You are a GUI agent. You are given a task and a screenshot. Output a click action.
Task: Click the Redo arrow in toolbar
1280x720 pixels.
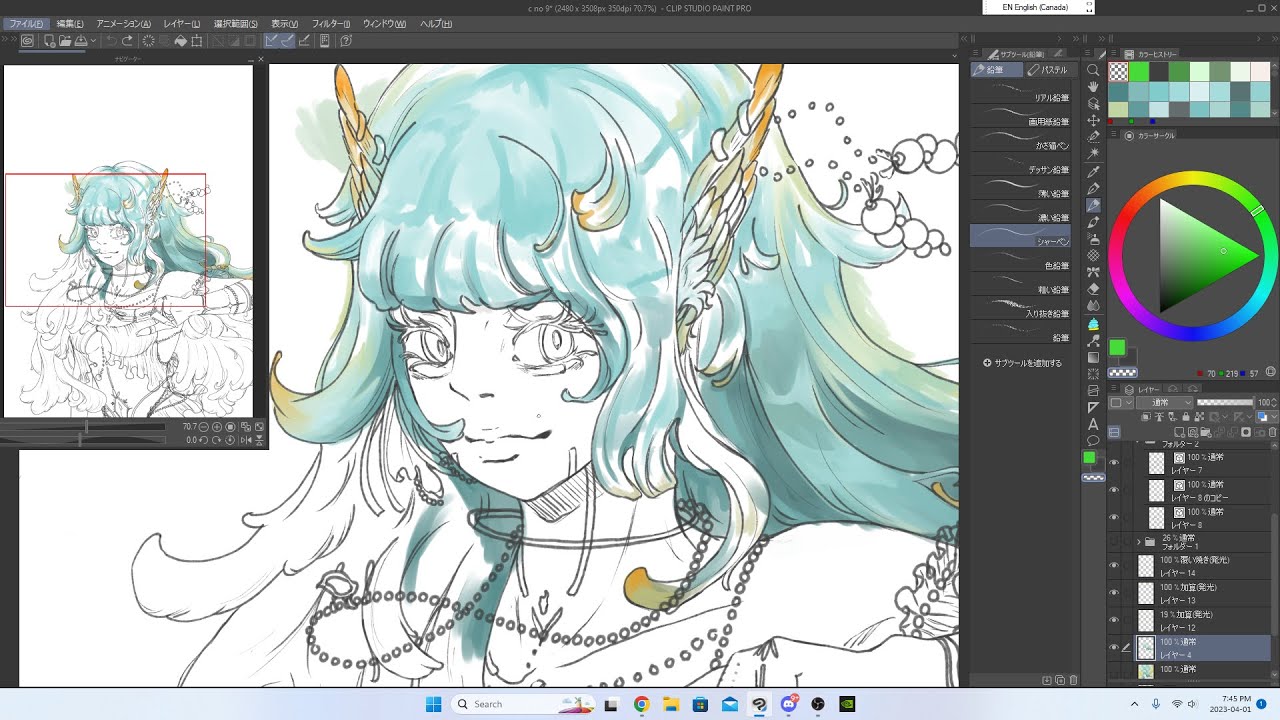point(127,41)
